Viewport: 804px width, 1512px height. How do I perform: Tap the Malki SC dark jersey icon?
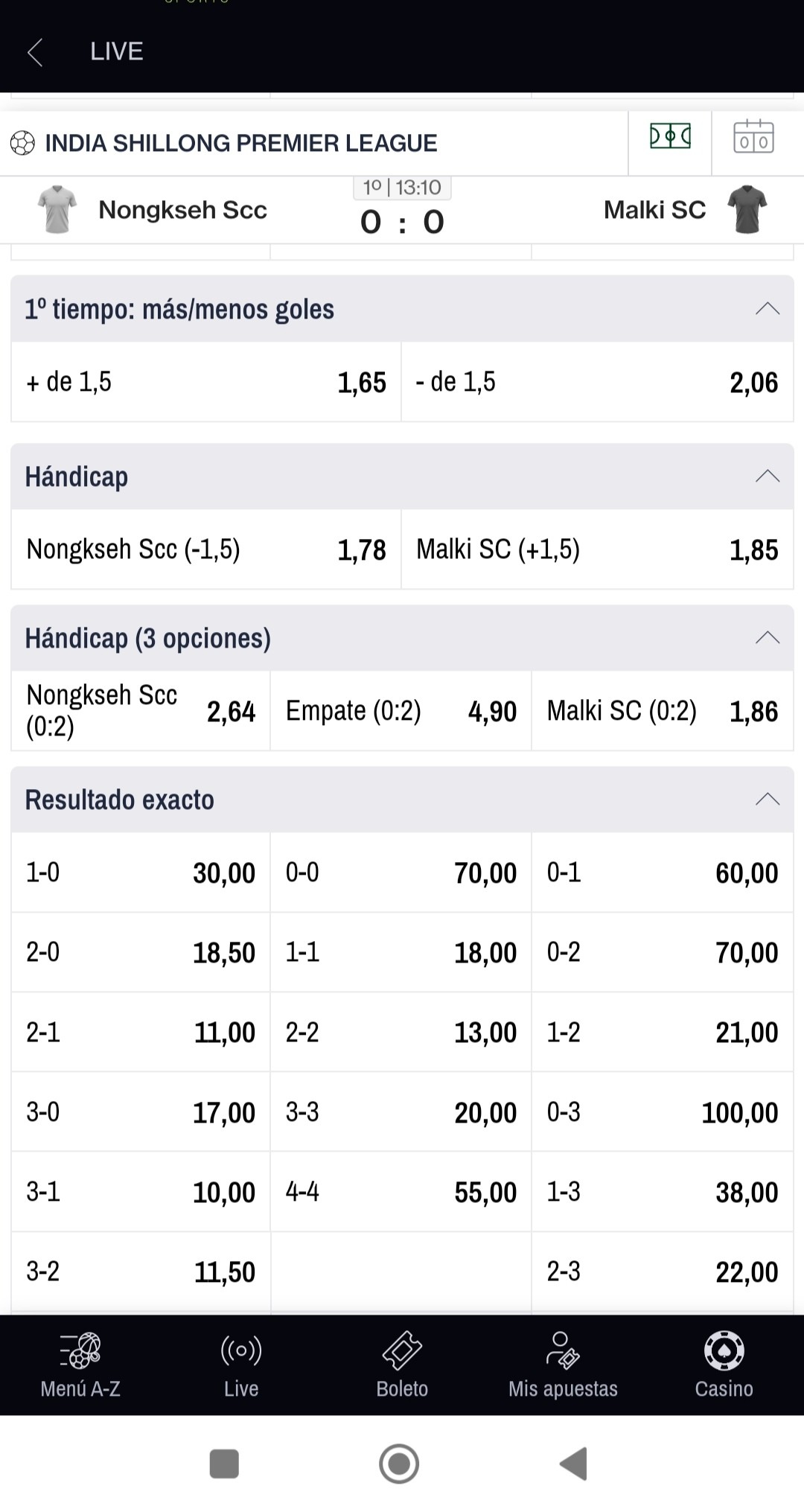coord(747,209)
